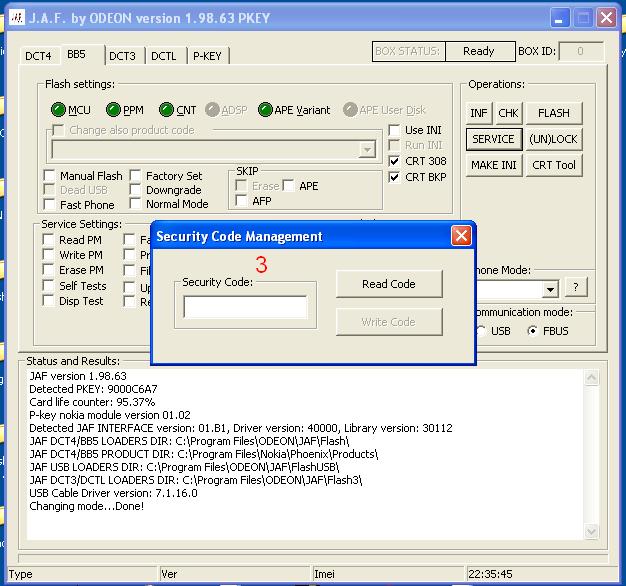Select the USB communication mode
The image size is (626, 586).
[x=481, y=331]
